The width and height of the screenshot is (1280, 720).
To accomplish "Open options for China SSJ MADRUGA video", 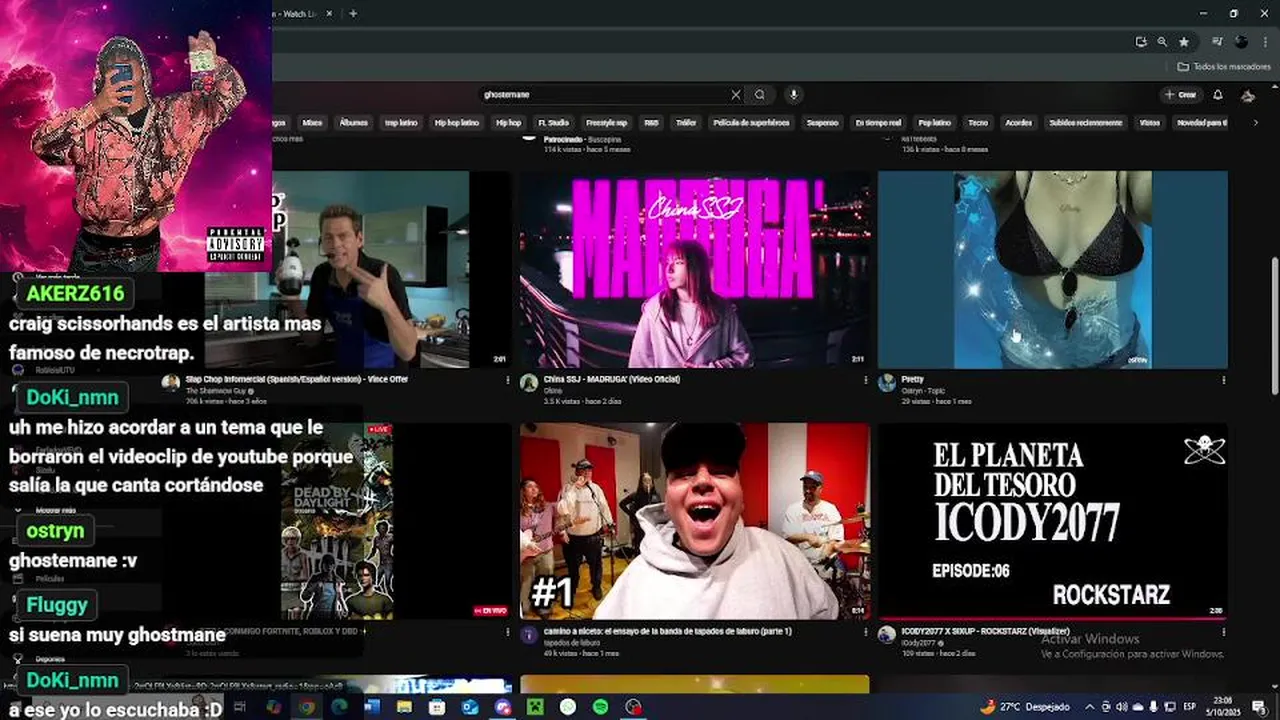I will pyautogui.click(x=866, y=380).
